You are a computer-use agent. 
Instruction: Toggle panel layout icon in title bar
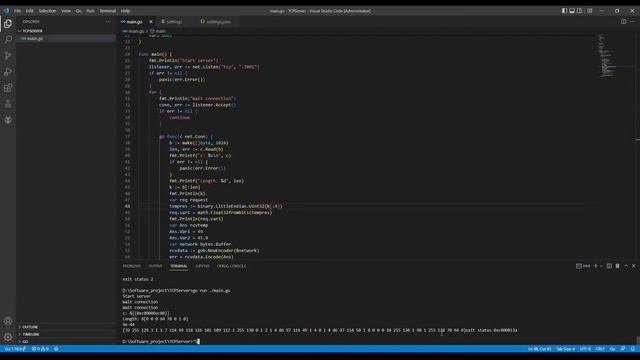(x=572, y=11)
